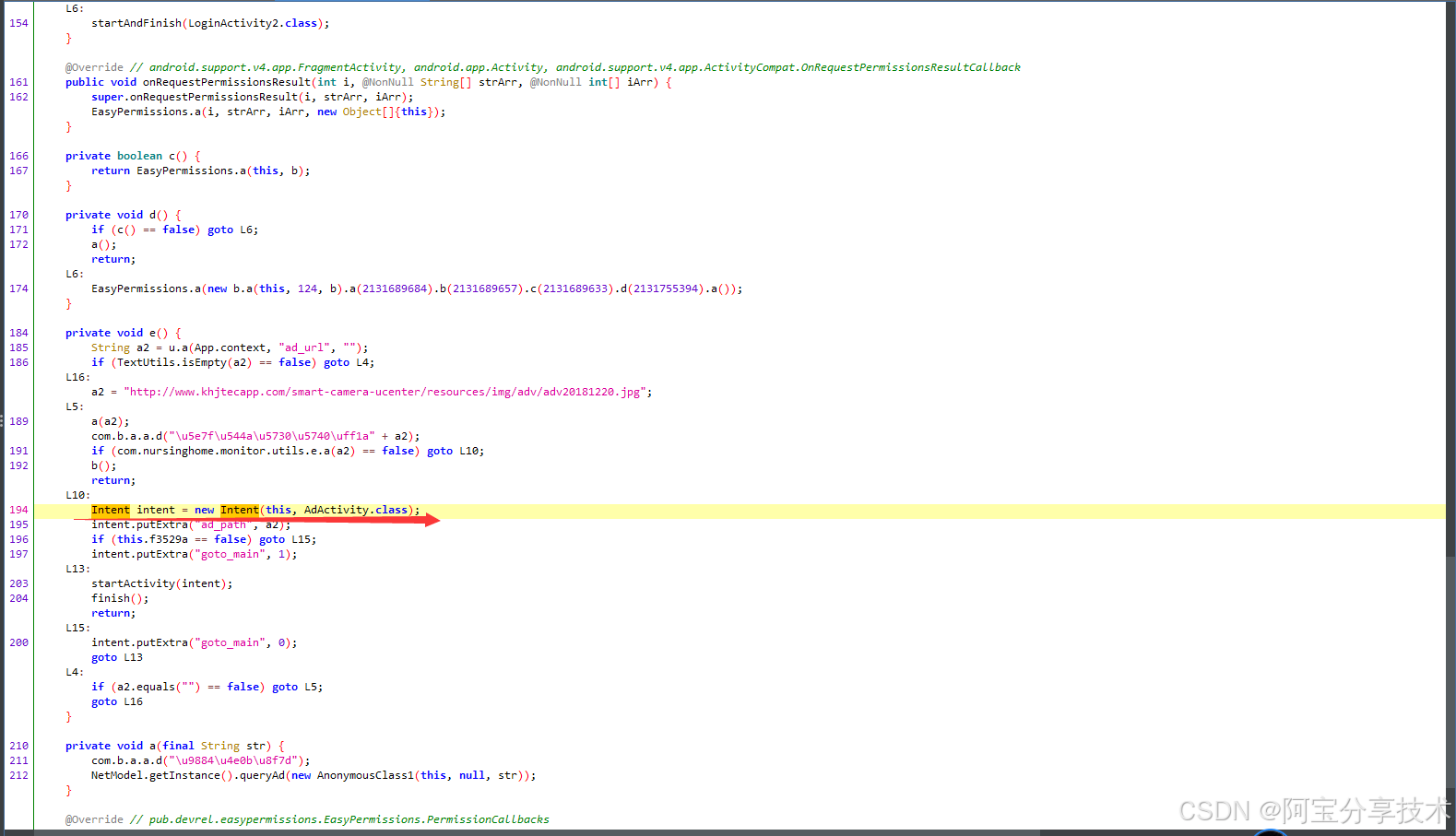Viewport: 1456px width, 836px height.
Task: Click the "\u5e7f\u544a" unicode string line
Action: pyautogui.click(x=255, y=436)
